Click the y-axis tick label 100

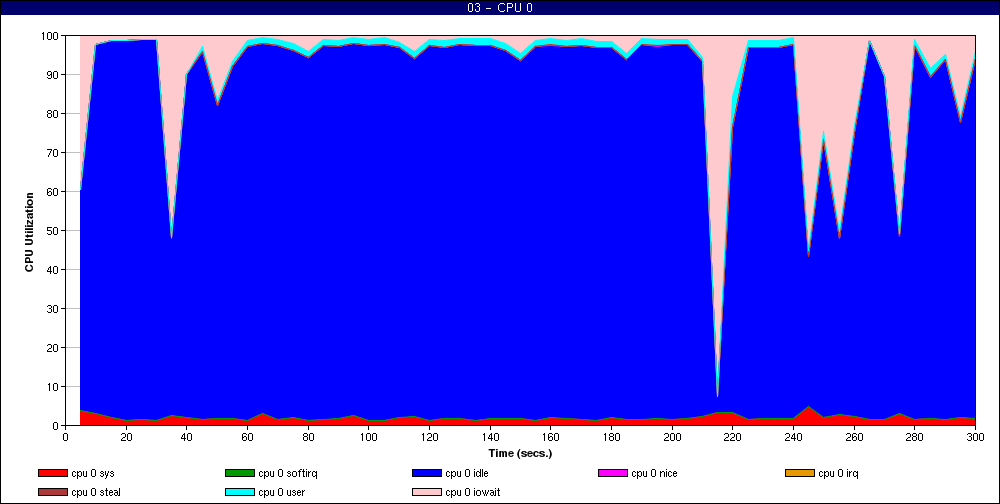pos(50,36)
